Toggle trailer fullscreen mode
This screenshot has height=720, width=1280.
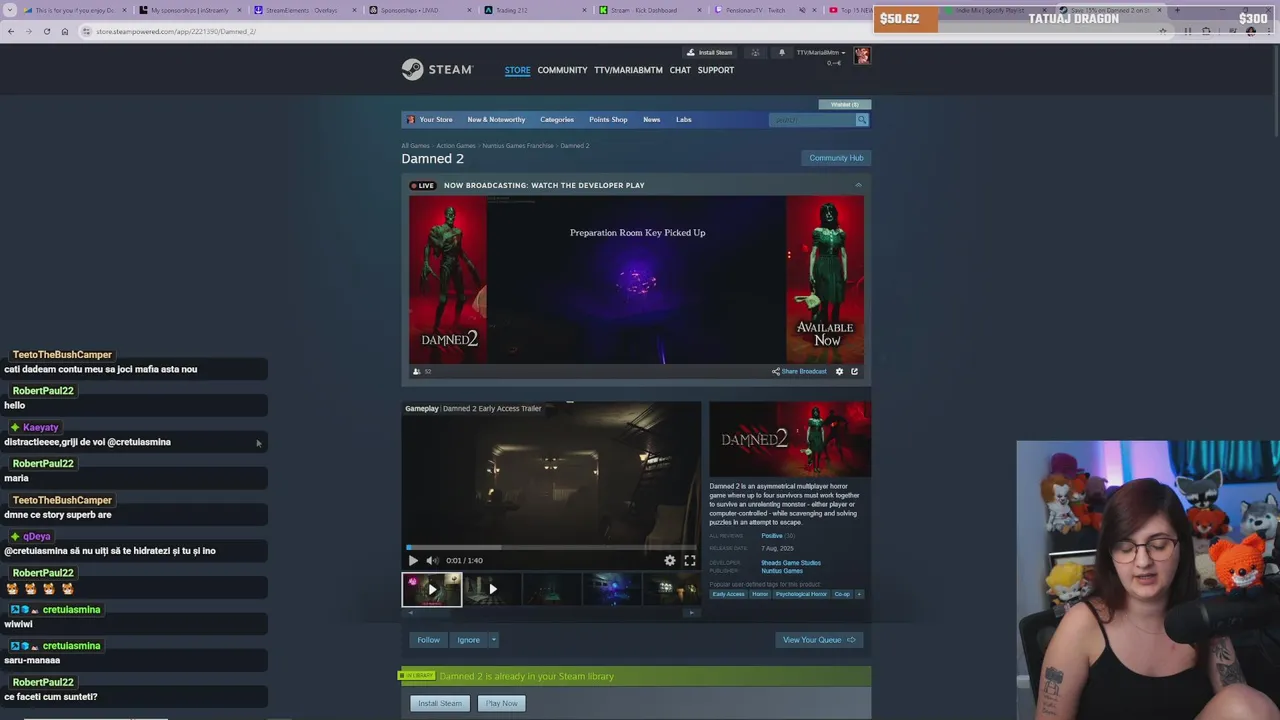(x=690, y=560)
